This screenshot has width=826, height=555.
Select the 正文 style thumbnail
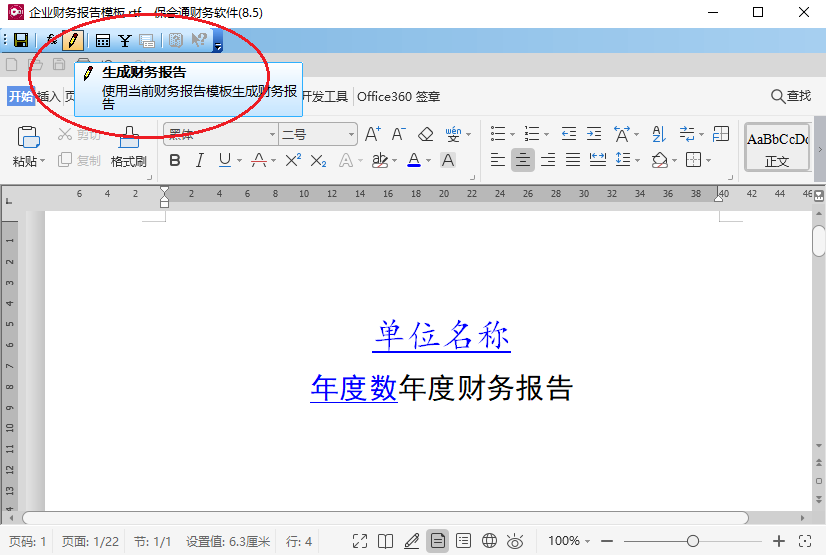pyautogui.click(x=777, y=148)
